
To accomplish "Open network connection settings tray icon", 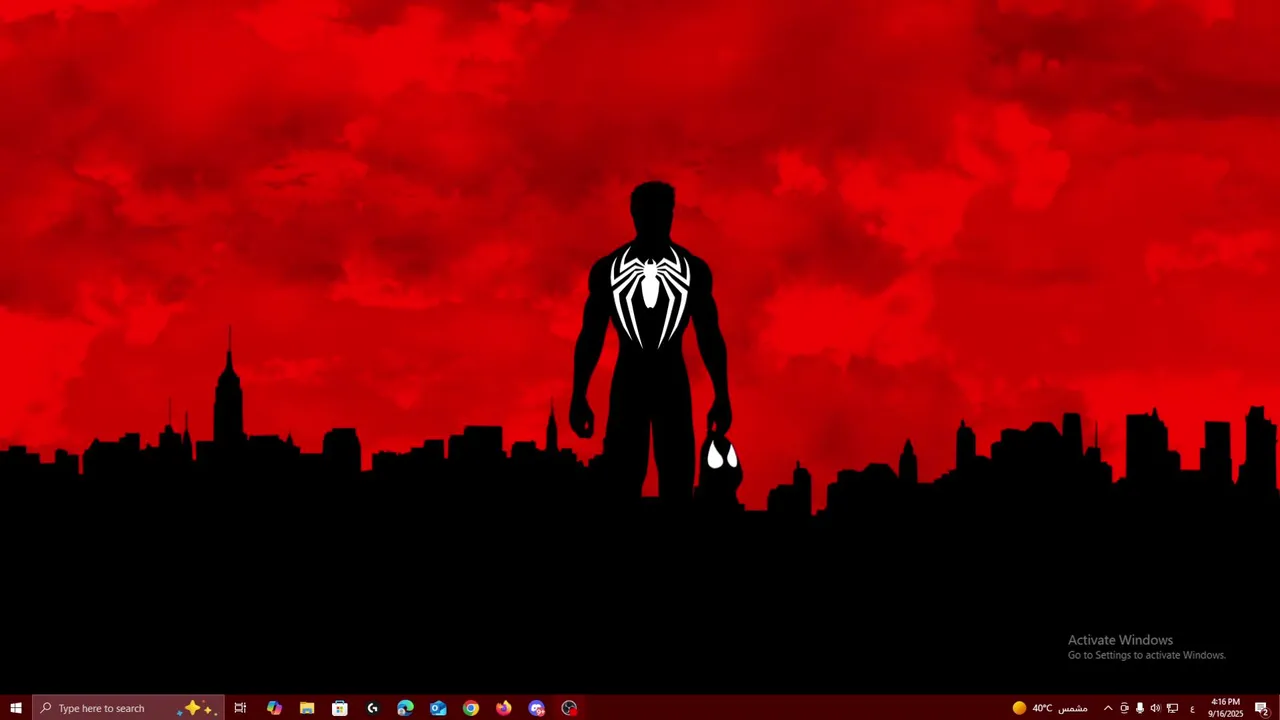I will 1172,708.
